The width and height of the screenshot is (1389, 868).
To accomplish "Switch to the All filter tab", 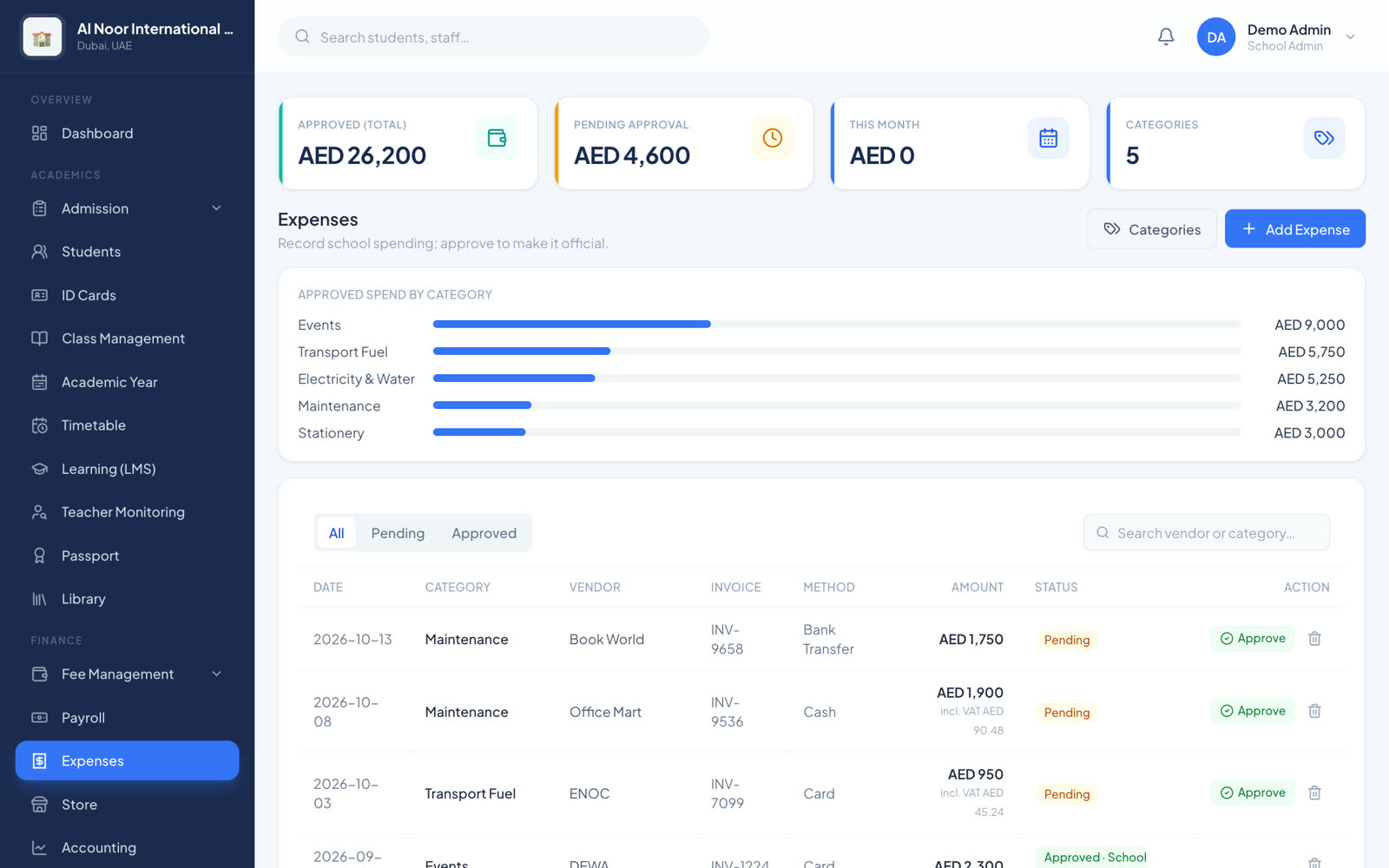I will (337, 533).
